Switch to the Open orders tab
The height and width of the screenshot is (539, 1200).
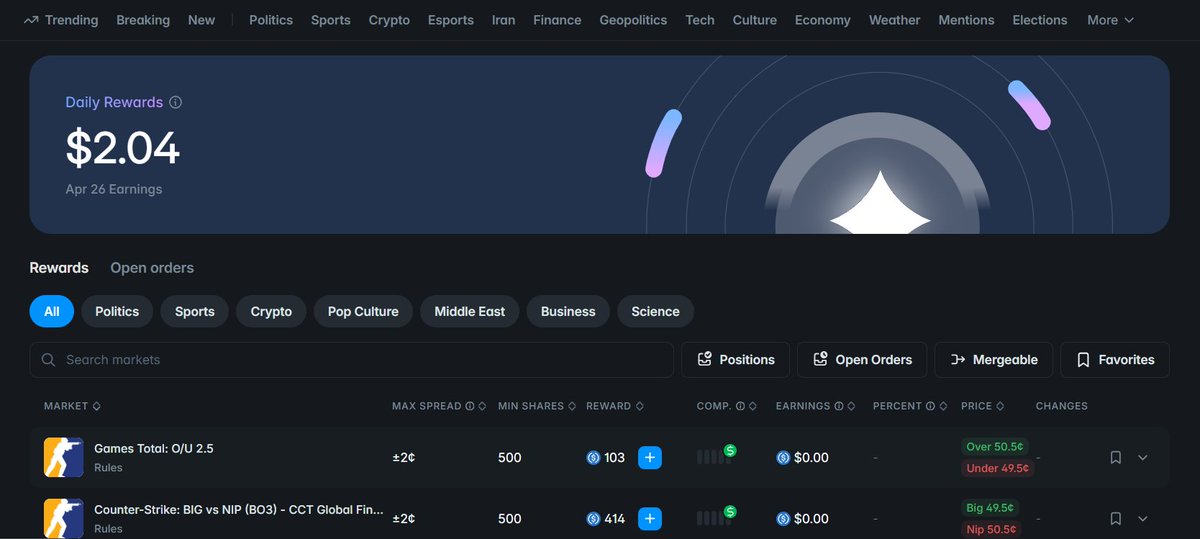[152, 268]
